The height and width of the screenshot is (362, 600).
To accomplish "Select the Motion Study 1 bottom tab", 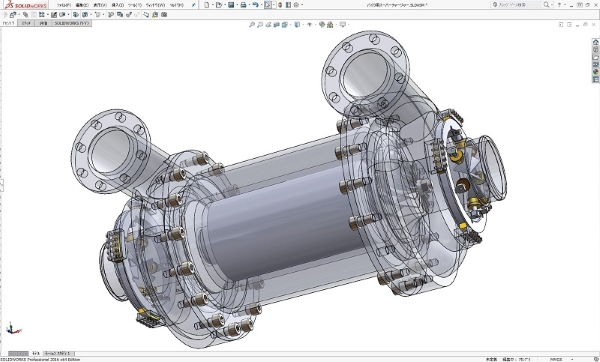I will coord(58,353).
